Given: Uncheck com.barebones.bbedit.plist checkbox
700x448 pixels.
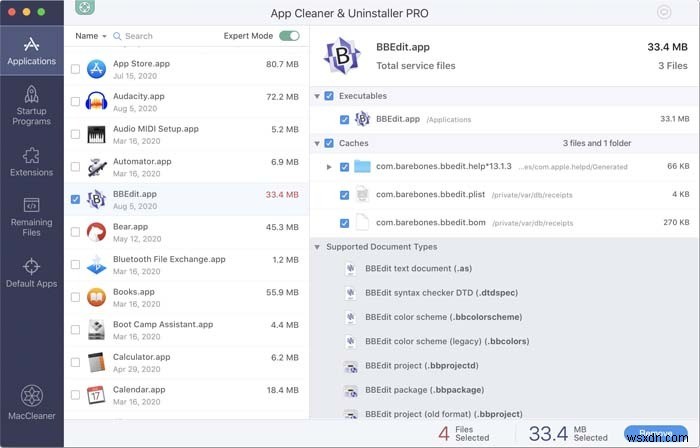Looking at the screenshot, I should pyautogui.click(x=344, y=195).
